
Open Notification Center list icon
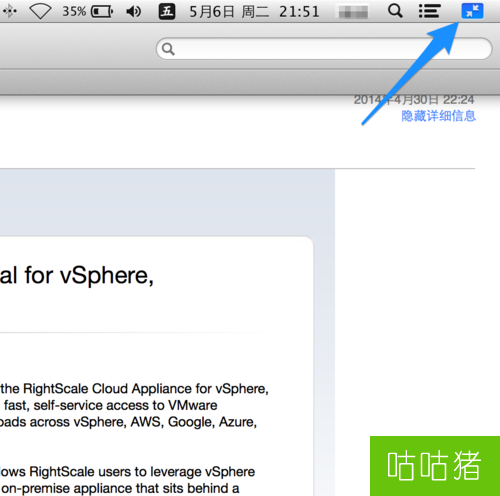(x=430, y=11)
